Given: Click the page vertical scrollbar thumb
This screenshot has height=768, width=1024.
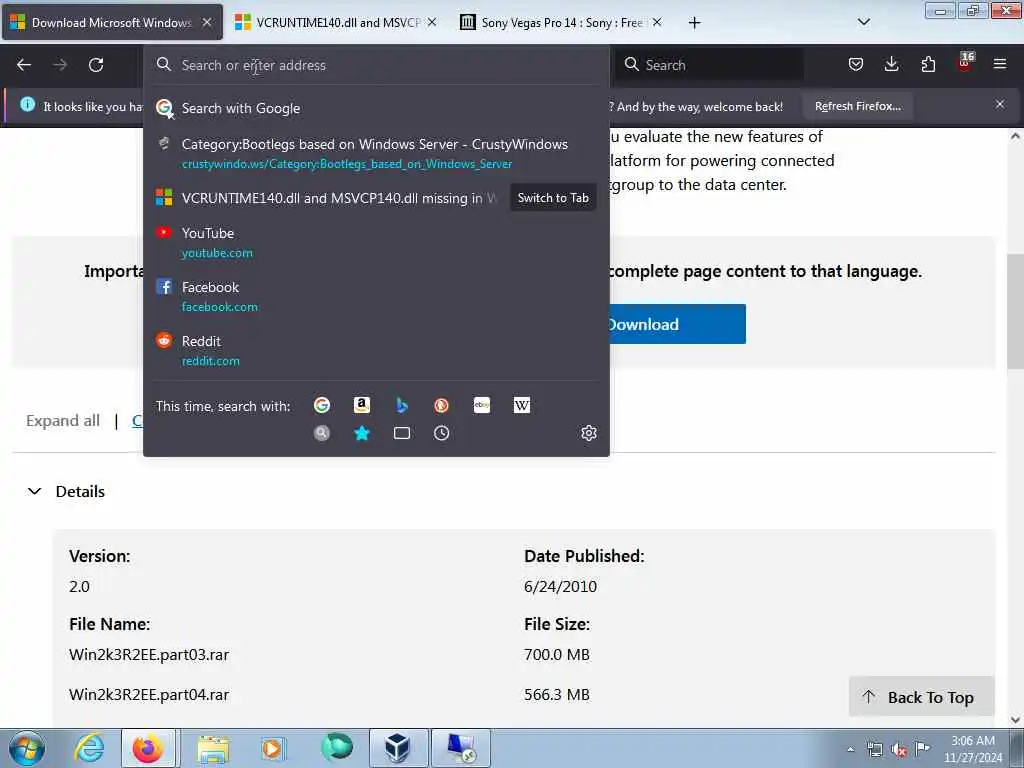Looking at the screenshot, I should pos(1015,312).
